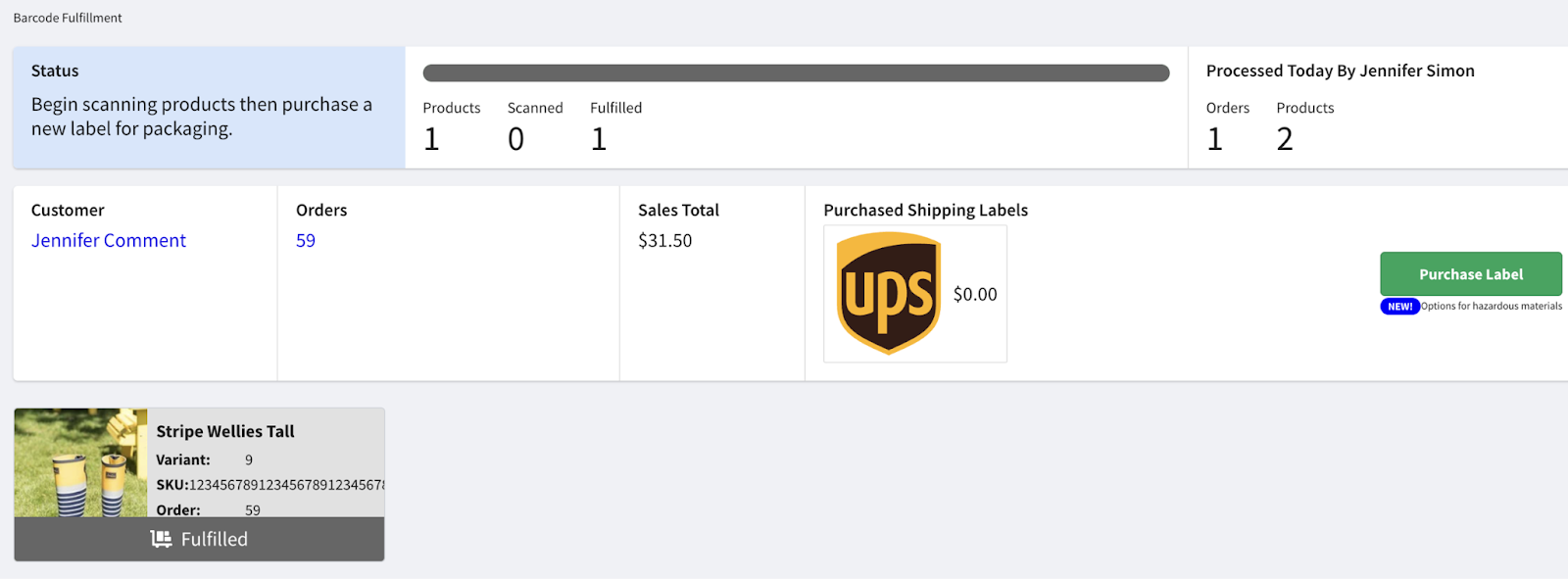Click the gray fulfillment progress bar

tap(796, 73)
